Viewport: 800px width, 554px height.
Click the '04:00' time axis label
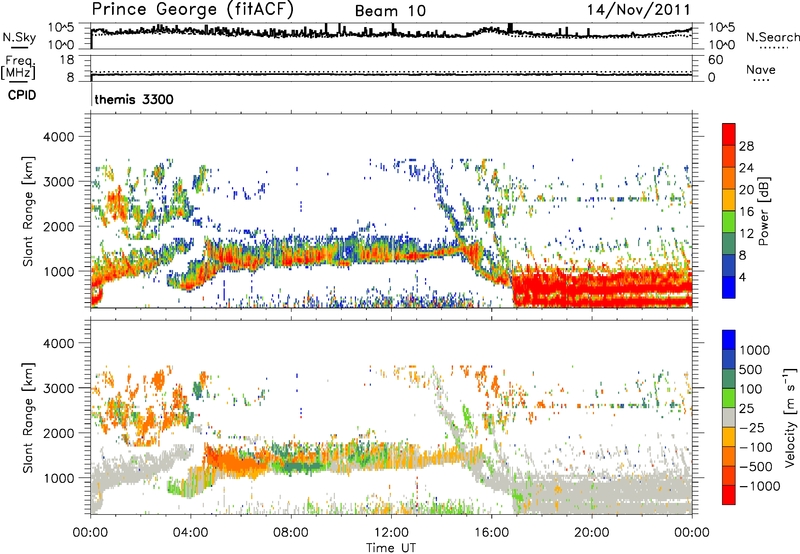coord(191,533)
